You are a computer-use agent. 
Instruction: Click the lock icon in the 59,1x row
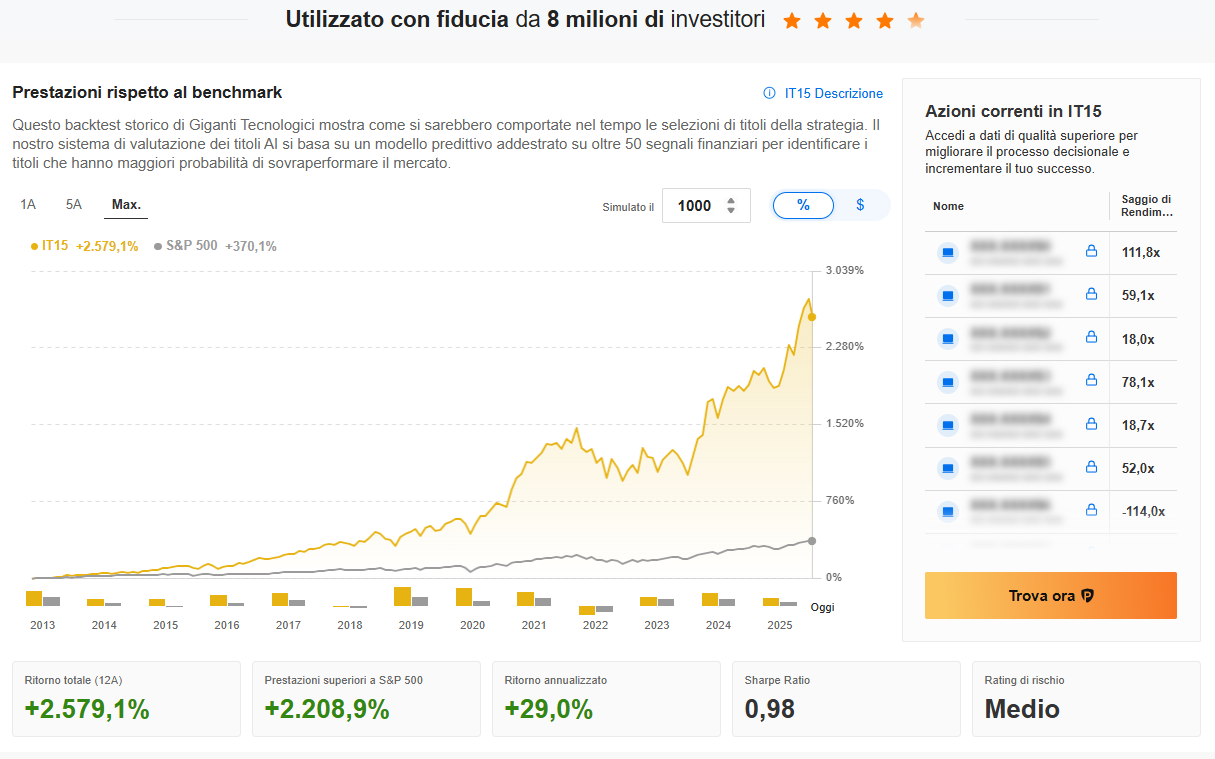click(x=1092, y=295)
